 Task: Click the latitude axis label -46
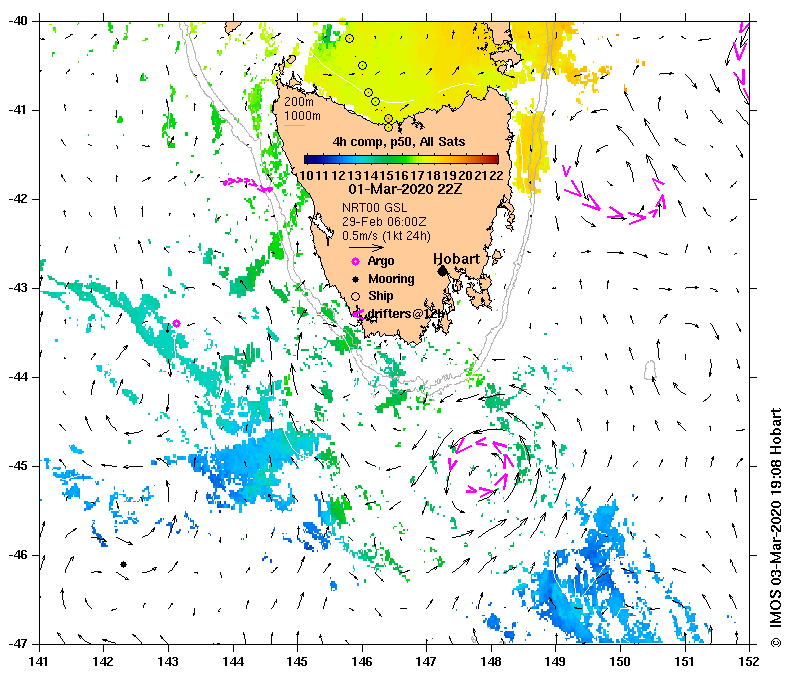coord(18,555)
